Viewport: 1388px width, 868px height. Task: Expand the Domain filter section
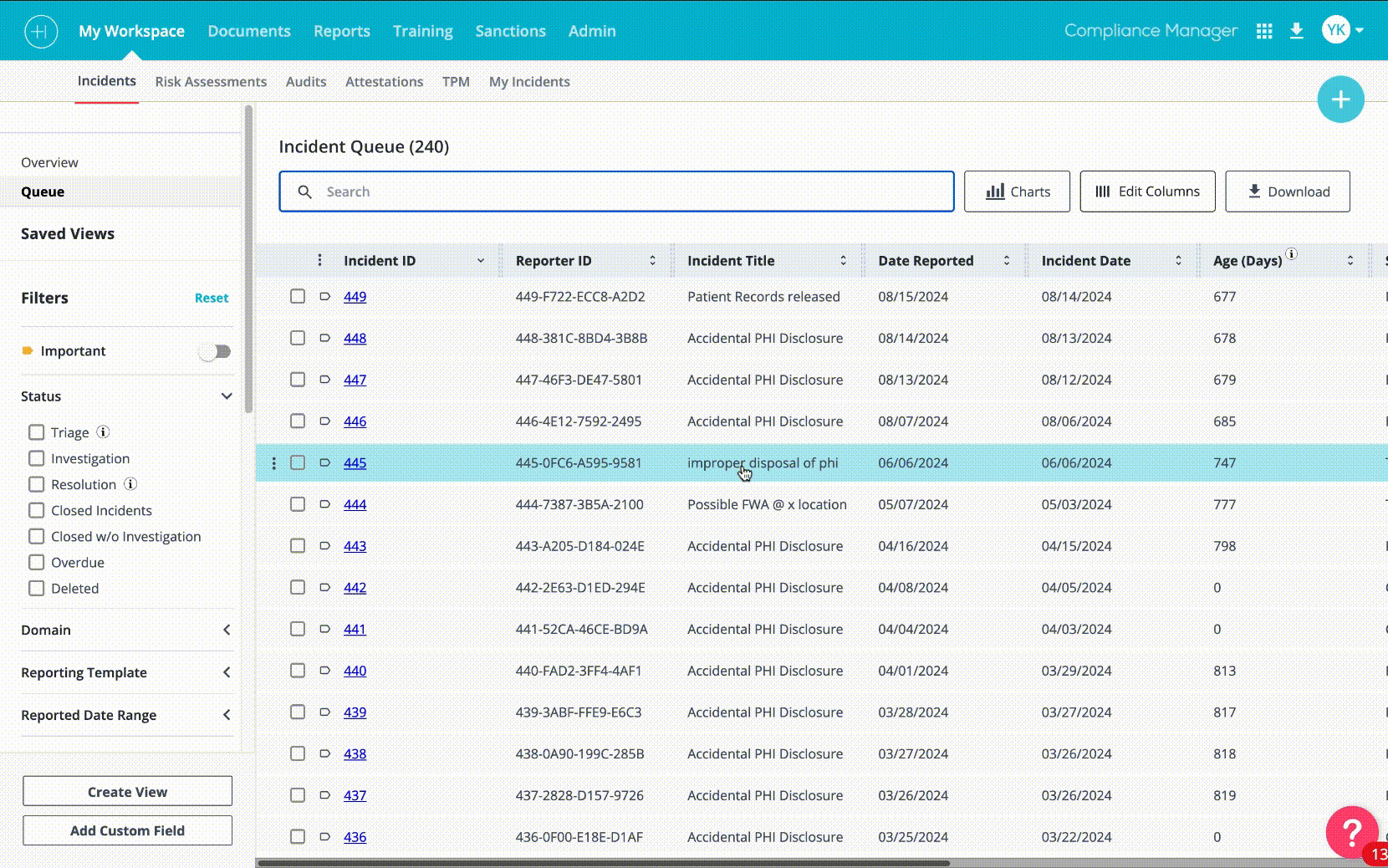pyautogui.click(x=227, y=630)
